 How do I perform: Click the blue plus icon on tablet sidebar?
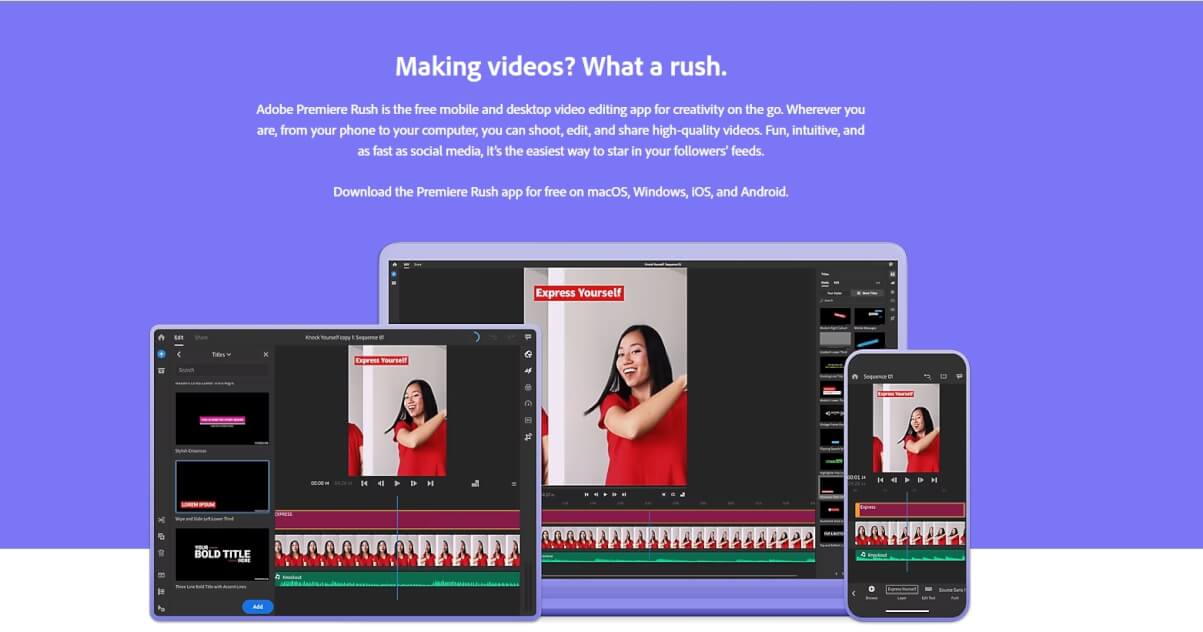(x=161, y=354)
